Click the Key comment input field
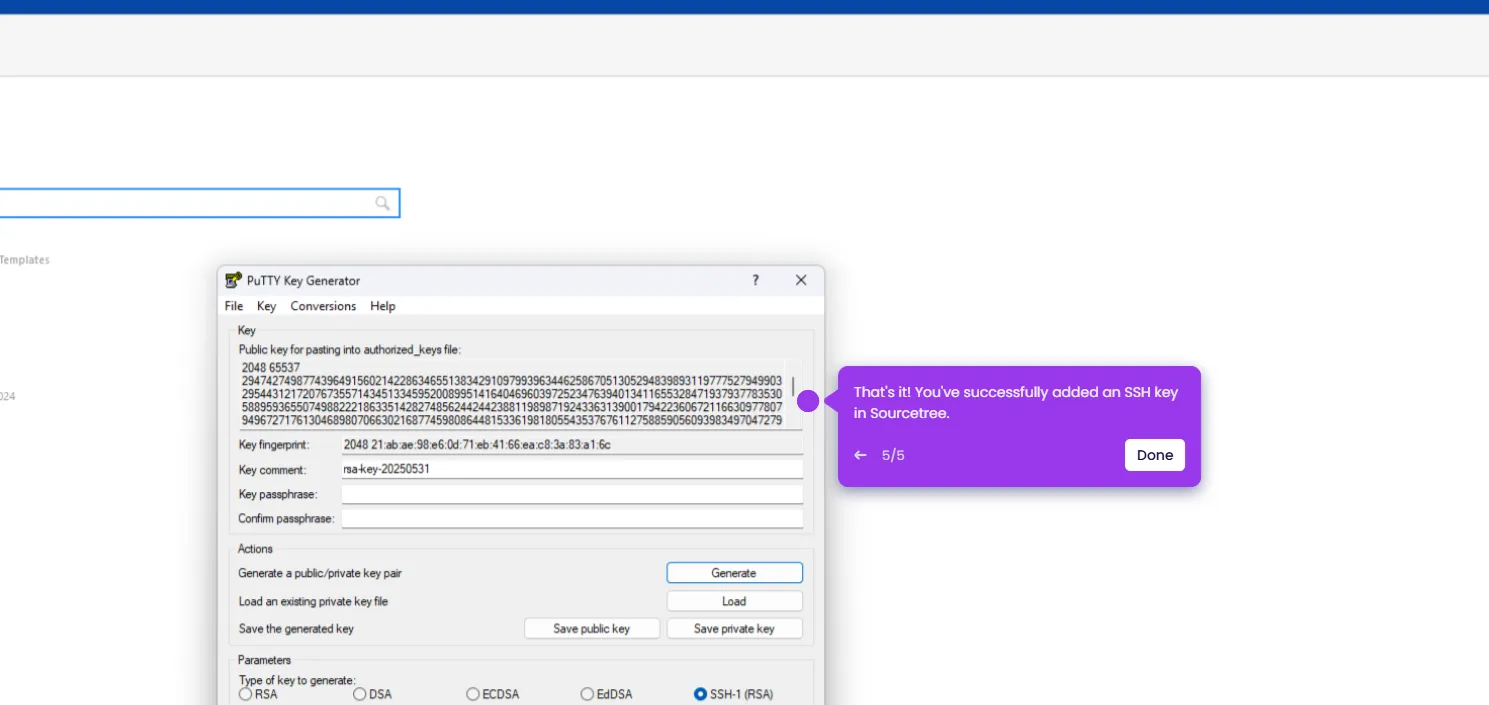Screen dimensions: 1489x705 572,469
